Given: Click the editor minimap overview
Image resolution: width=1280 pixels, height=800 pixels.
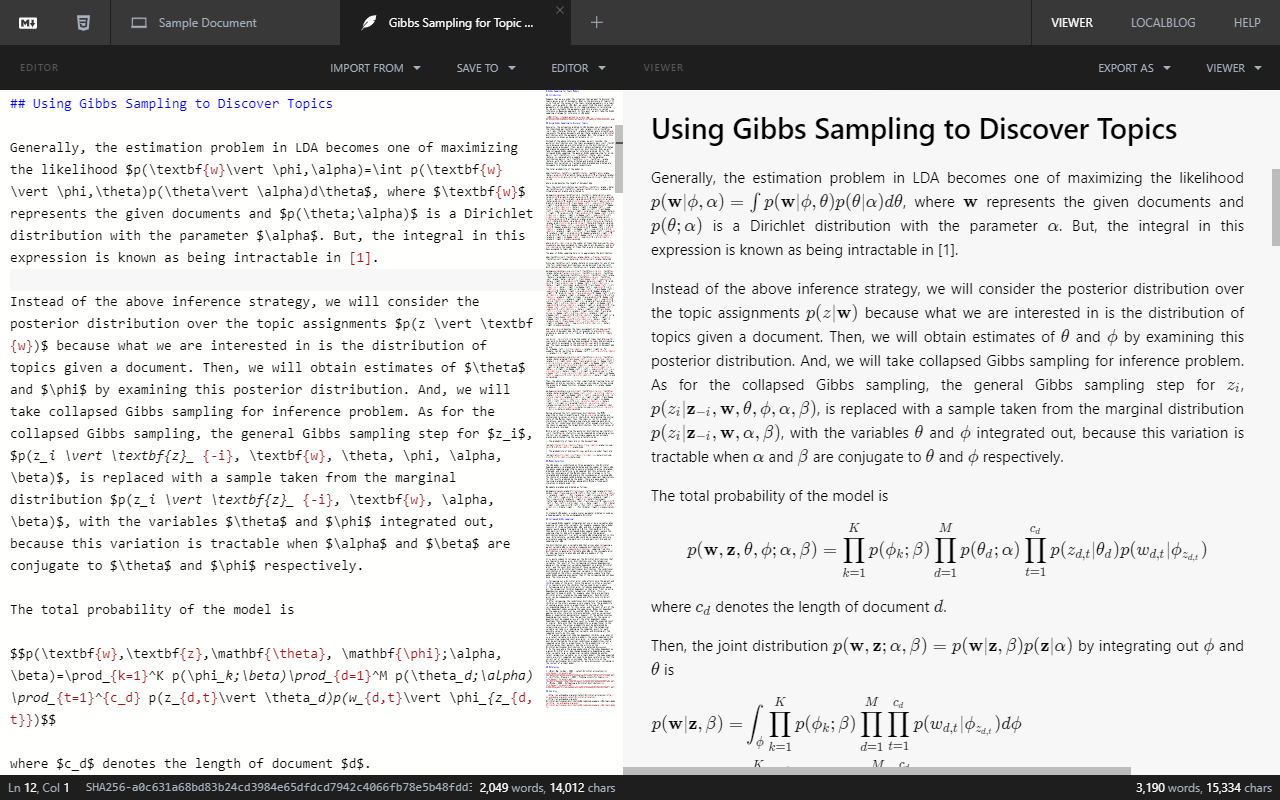Looking at the screenshot, I should click(x=579, y=399).
